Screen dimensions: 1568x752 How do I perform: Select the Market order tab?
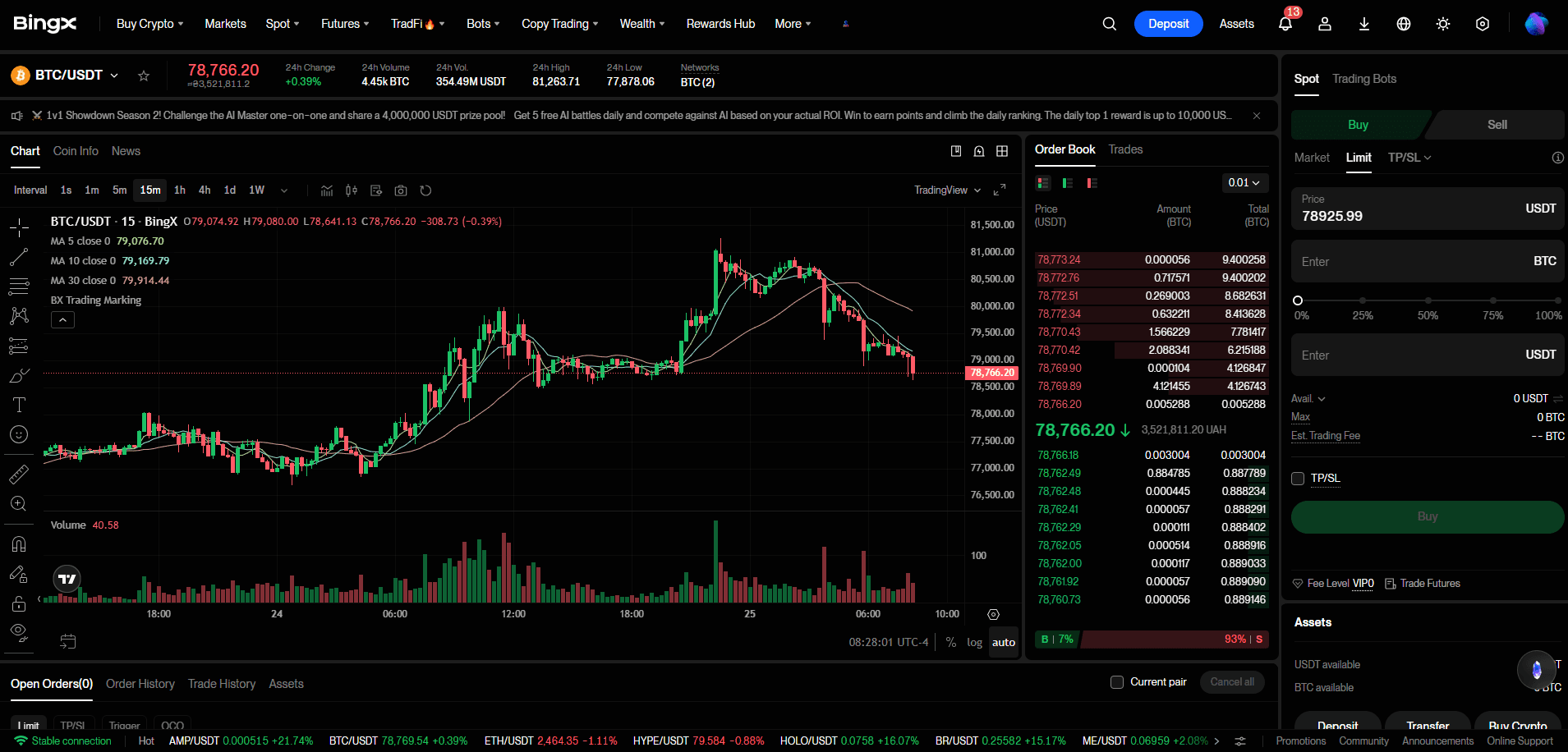coord(1312,158)
